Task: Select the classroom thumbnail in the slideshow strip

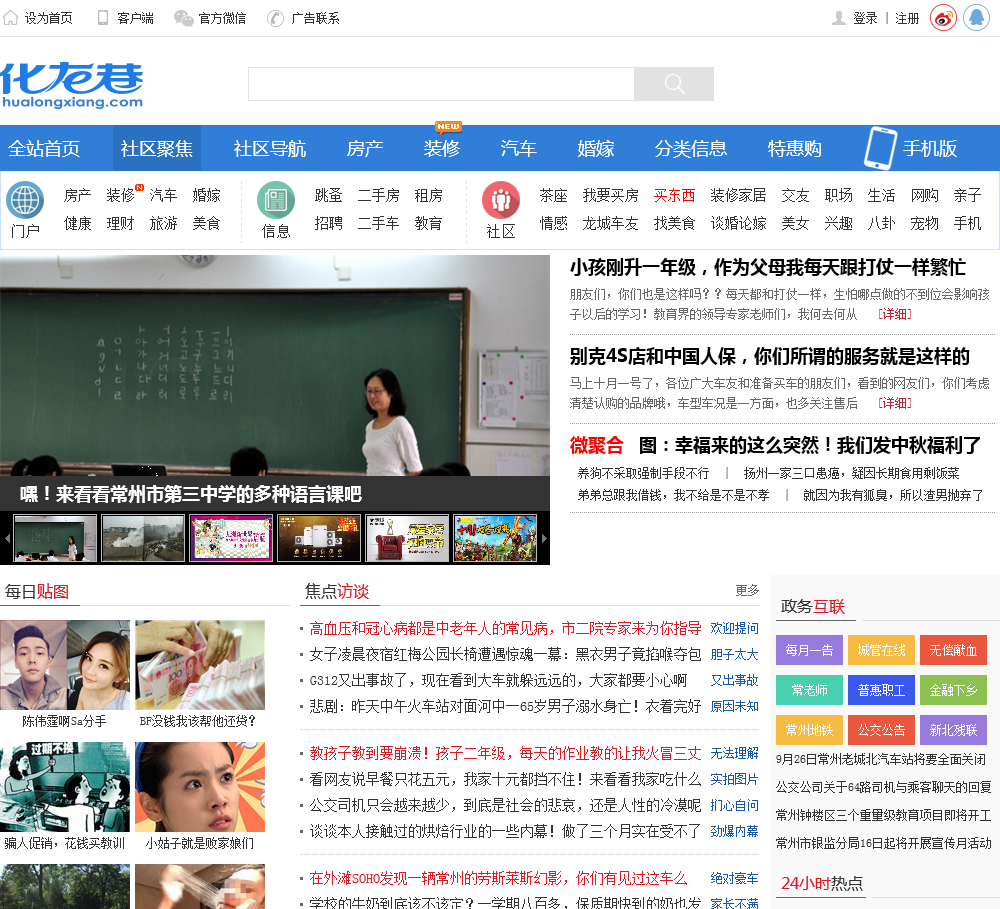Action: click(x=55, y=538)
